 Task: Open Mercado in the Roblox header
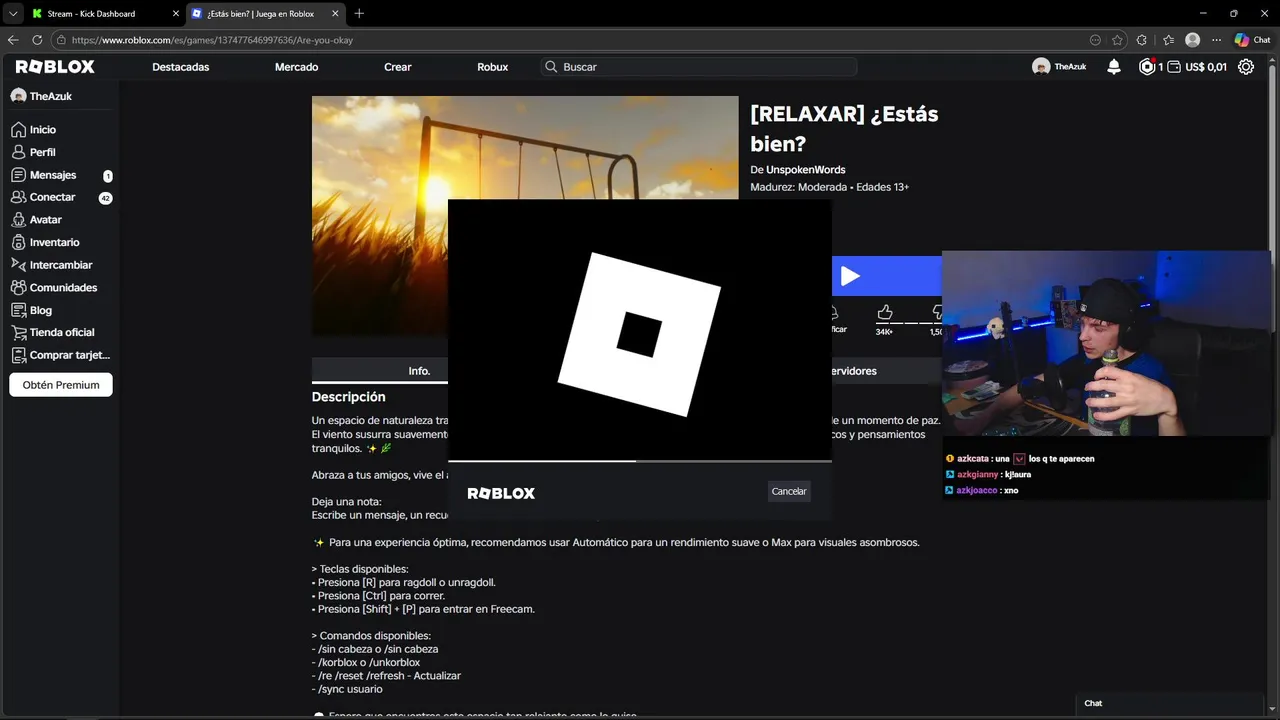pyautogui.click(x=297, y=67)
